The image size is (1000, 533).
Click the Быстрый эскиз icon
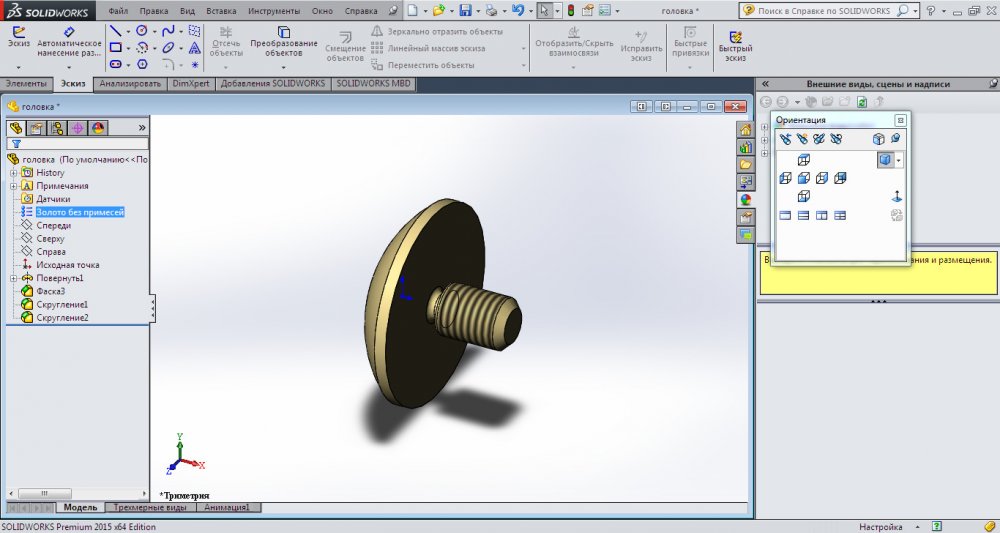point(734,42)
